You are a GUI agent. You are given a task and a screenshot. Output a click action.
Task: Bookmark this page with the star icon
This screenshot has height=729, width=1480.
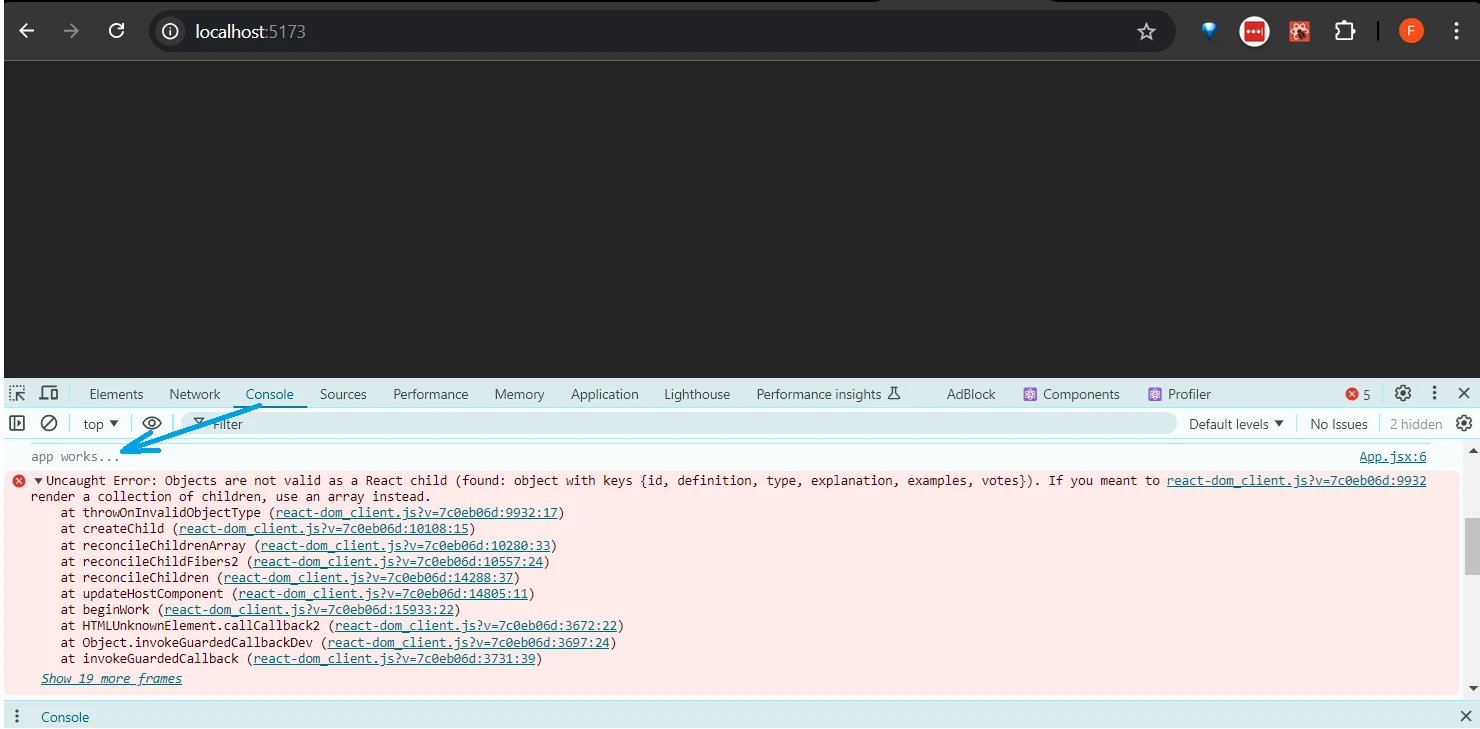[x=1147, y=32]
